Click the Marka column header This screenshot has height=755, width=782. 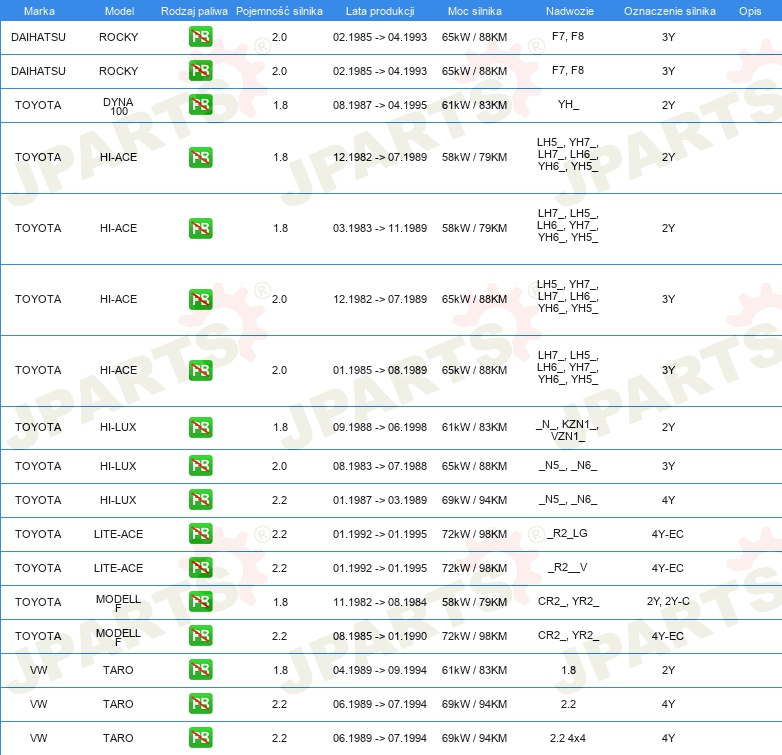[39, 11]
